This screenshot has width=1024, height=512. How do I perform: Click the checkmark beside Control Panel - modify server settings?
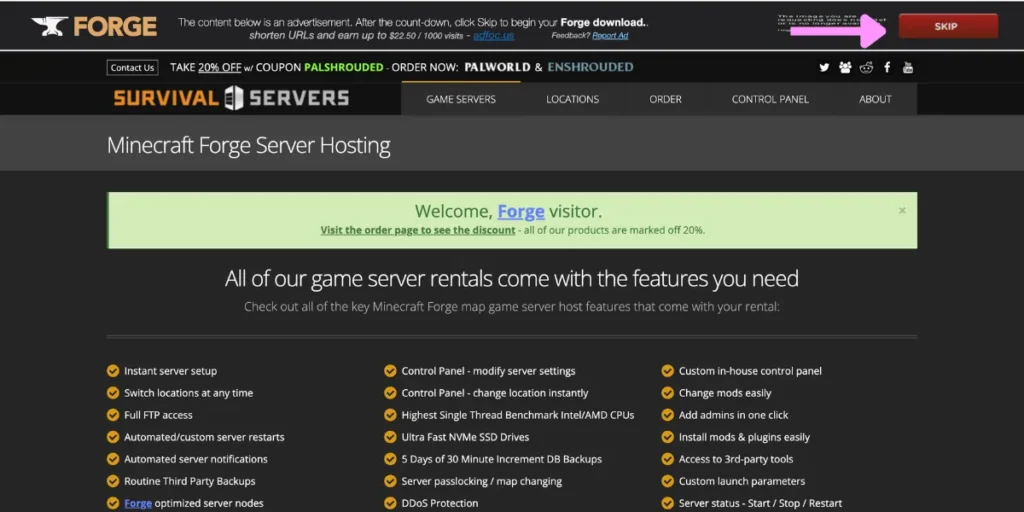(390, 371)
